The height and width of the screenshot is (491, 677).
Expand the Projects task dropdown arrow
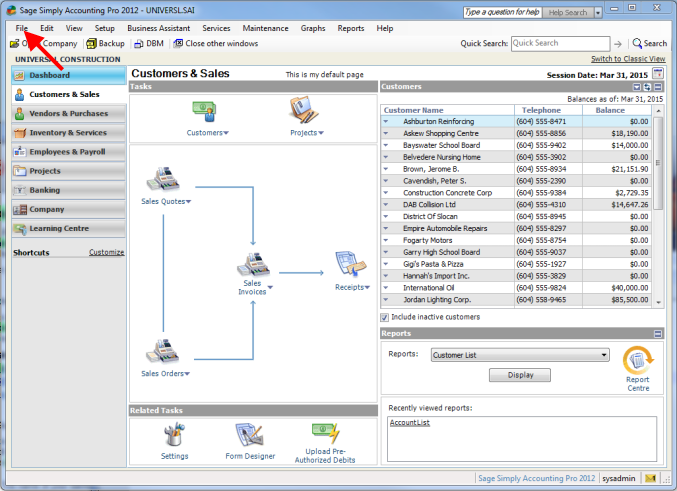(321, 133)
